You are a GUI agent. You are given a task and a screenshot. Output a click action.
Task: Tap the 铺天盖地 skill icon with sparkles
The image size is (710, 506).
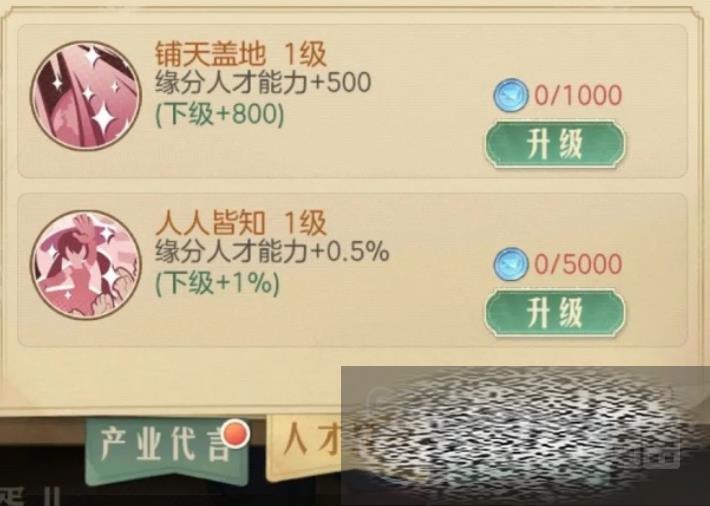click(86, 96)
